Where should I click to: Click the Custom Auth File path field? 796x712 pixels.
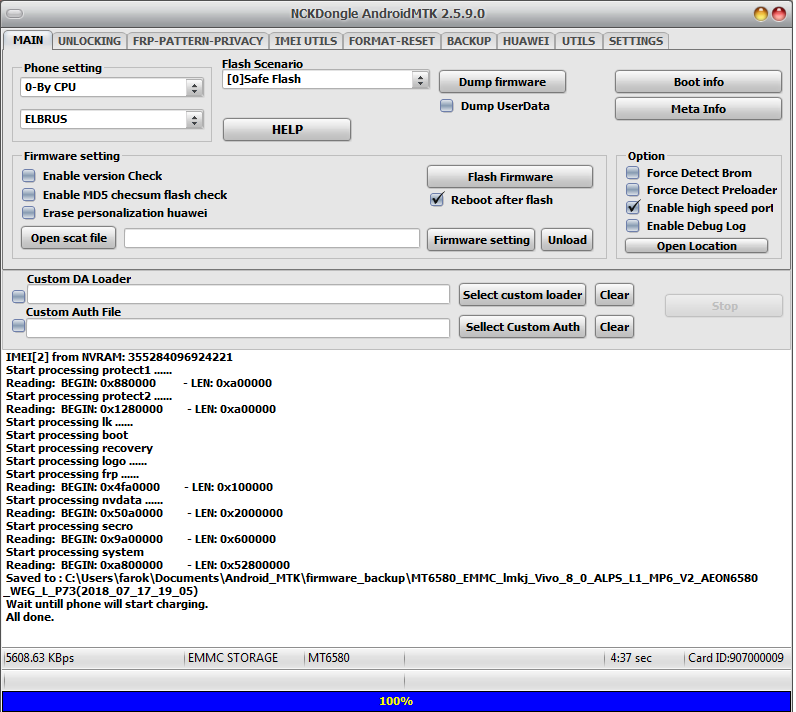coord(238,328)
